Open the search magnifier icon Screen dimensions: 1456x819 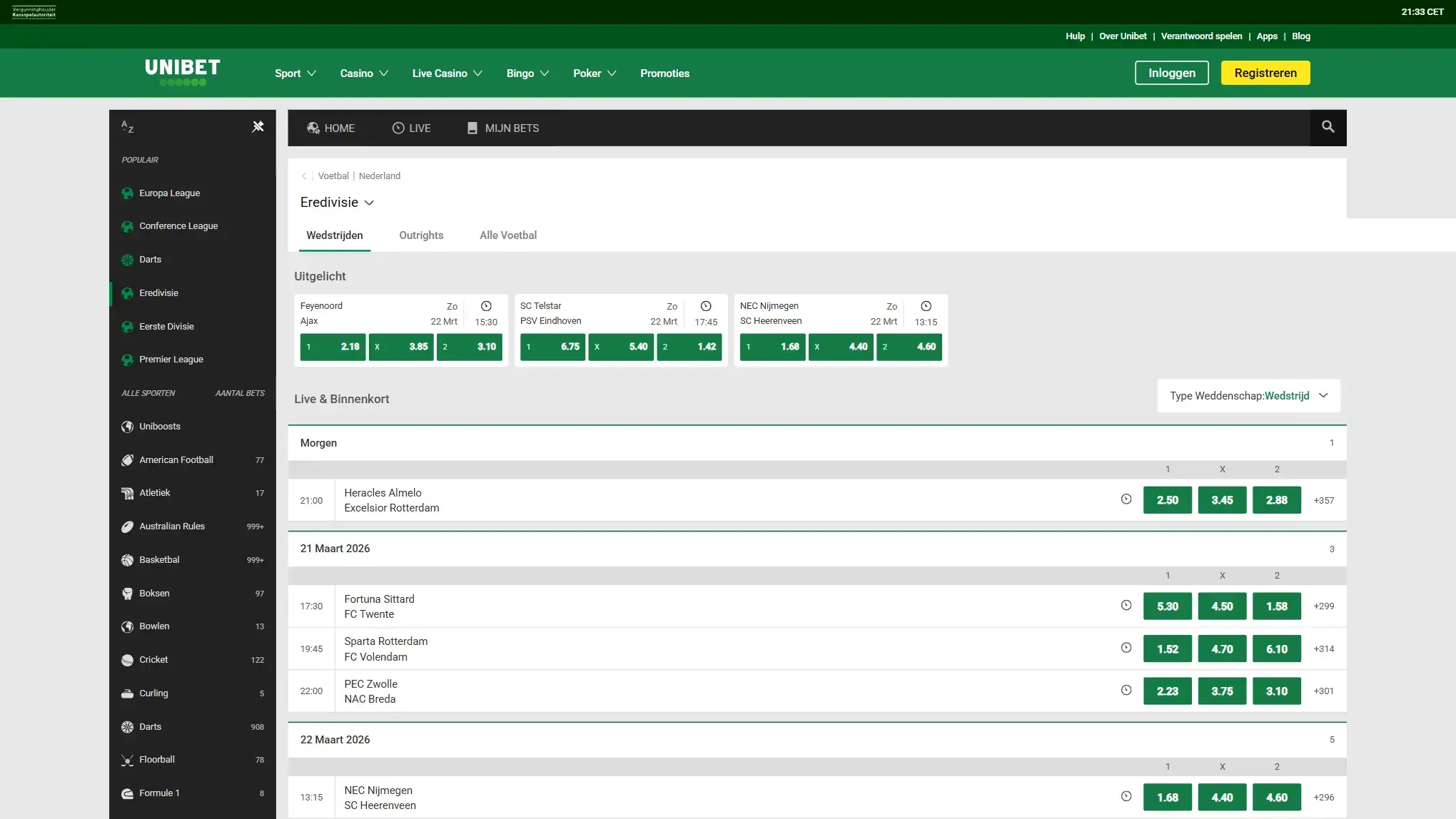coord(1328,127)
